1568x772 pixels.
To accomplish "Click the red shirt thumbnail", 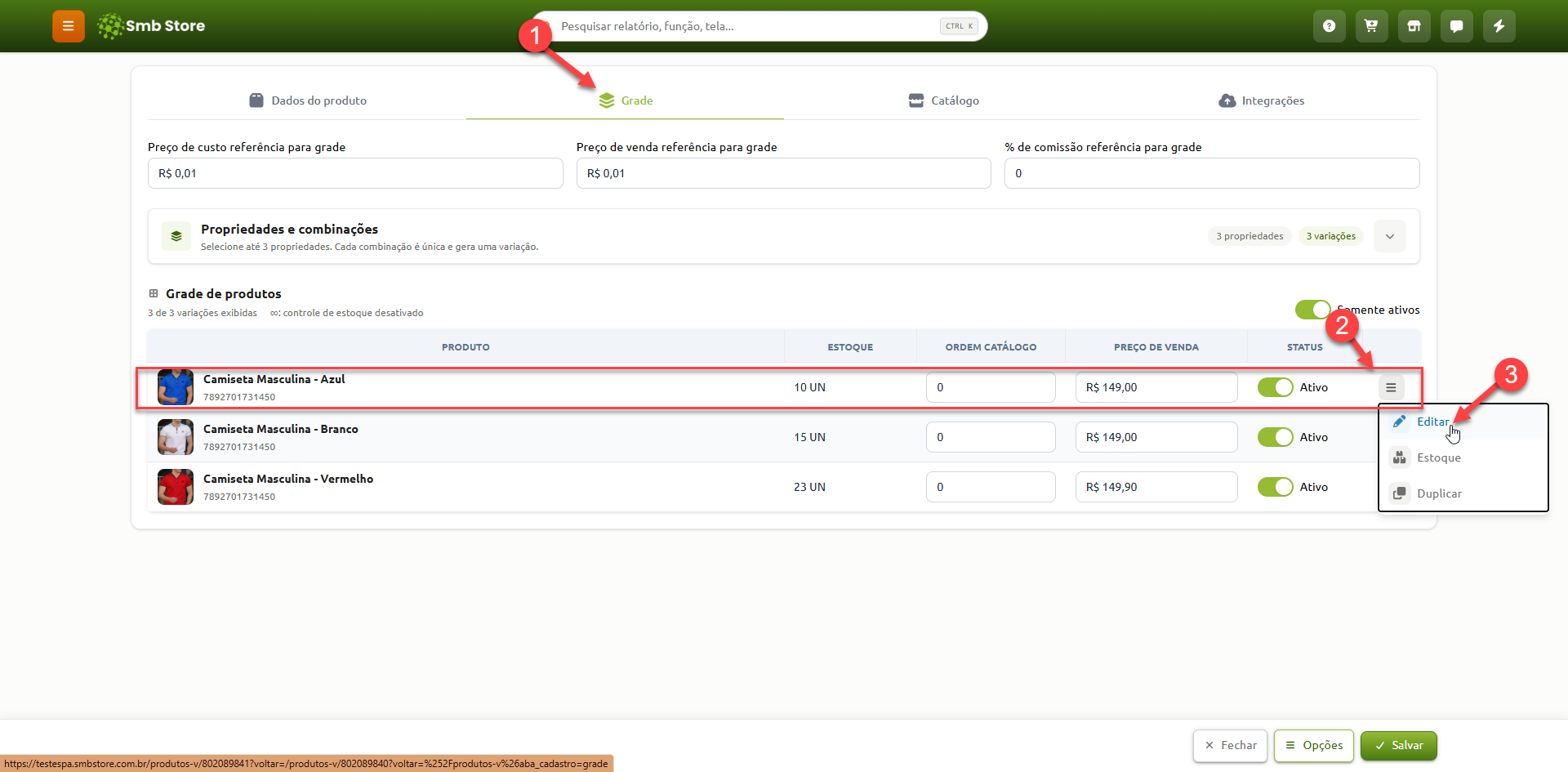I will pyautogui.click(x=176, y=487).
